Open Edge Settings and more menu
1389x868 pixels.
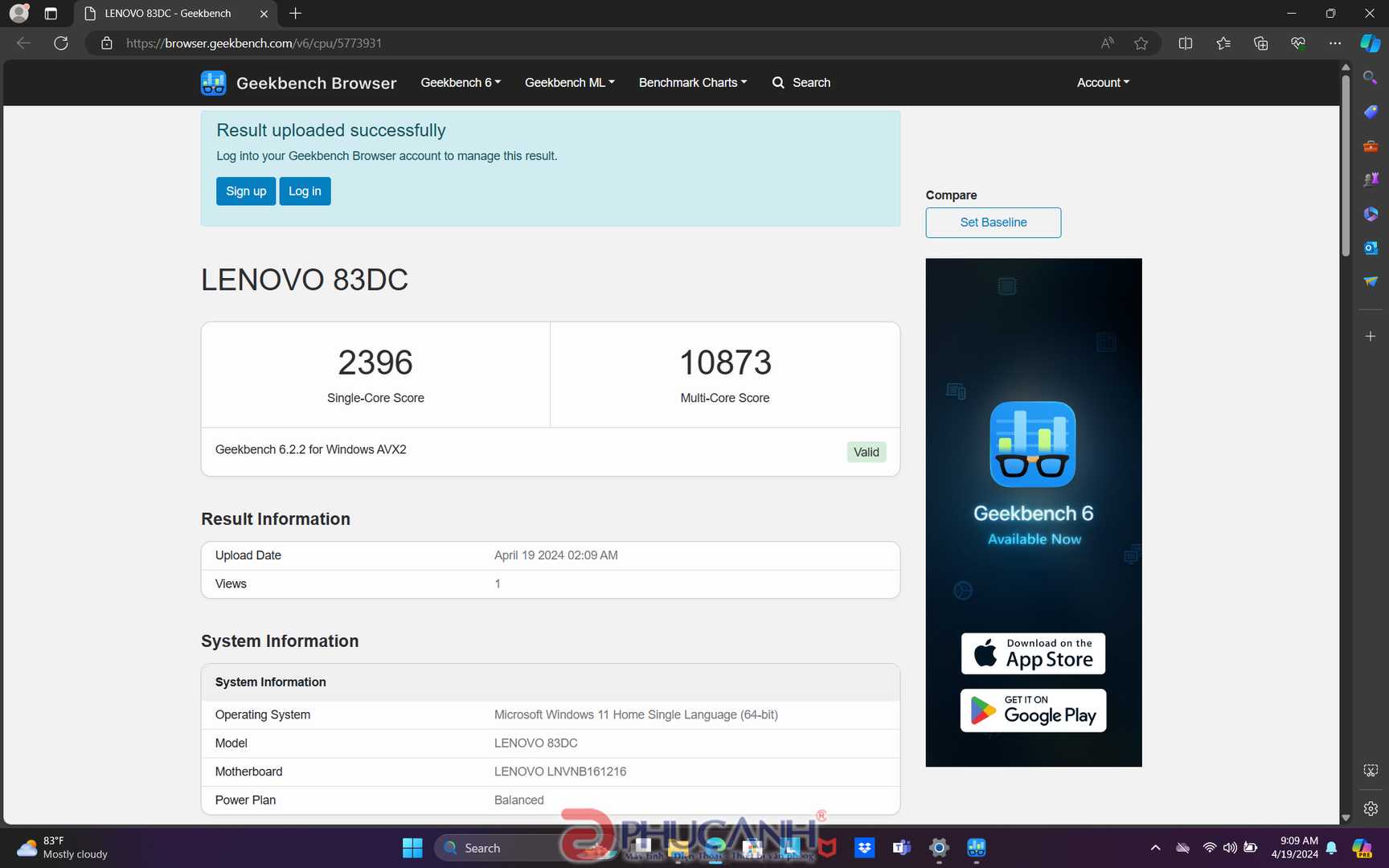click(1335, 43)
